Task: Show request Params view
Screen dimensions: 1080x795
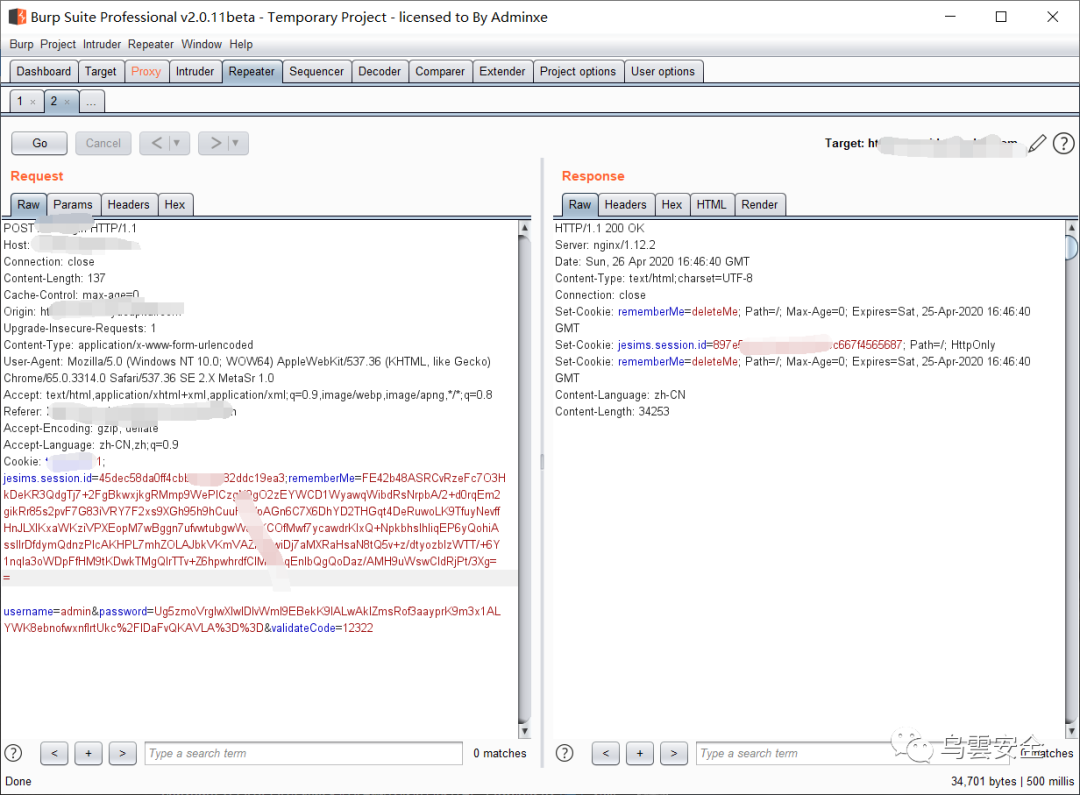Action: [x=73, y=205]
